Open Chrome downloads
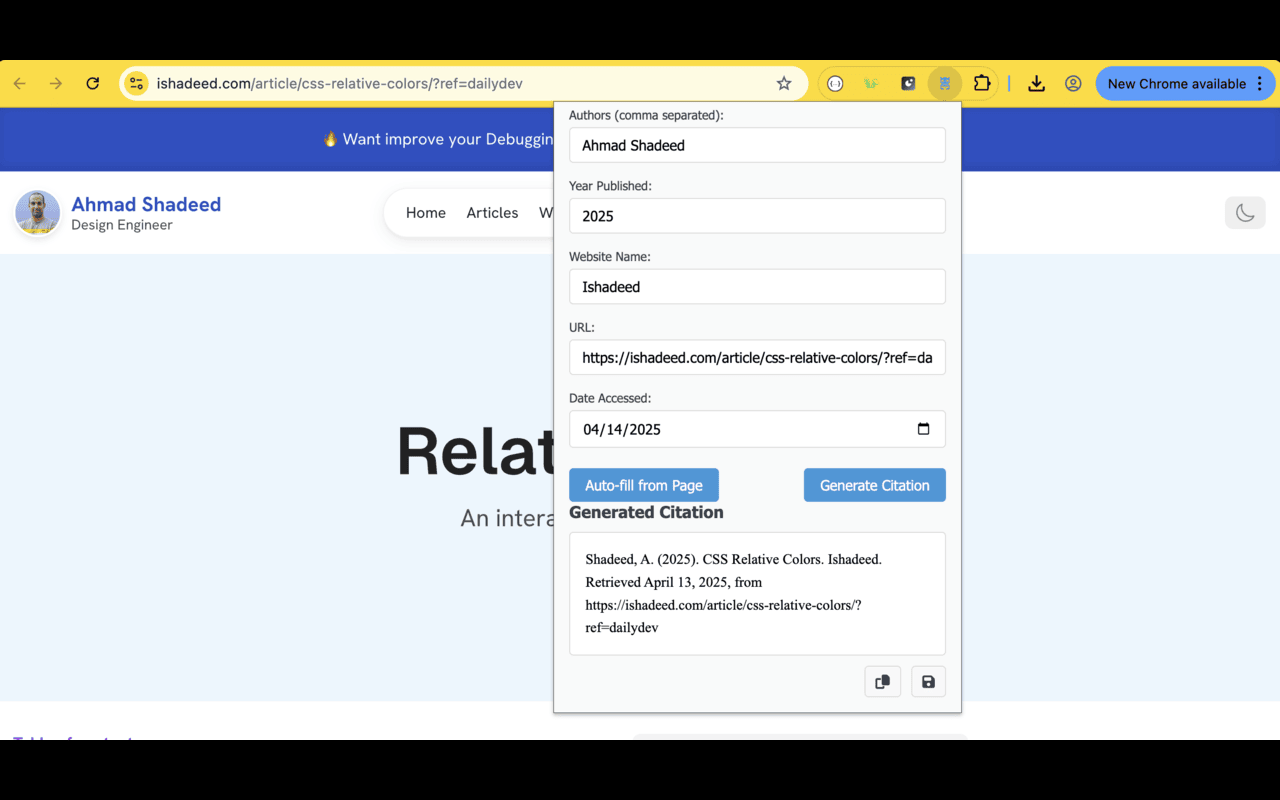Viewport: 1280px width, 800px height. 1036,84
